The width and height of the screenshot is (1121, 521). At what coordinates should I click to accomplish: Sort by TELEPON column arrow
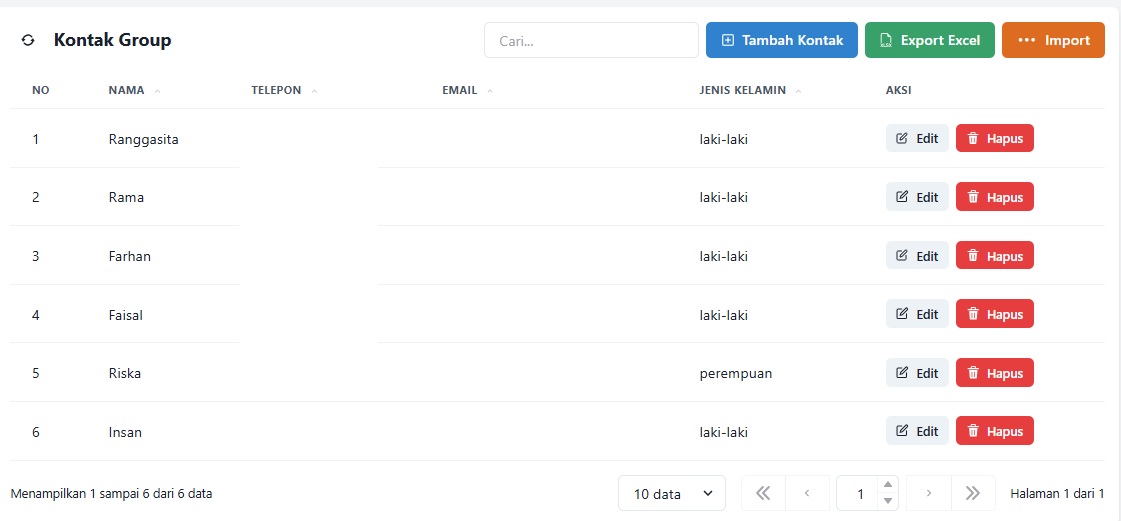pos(315,91)
